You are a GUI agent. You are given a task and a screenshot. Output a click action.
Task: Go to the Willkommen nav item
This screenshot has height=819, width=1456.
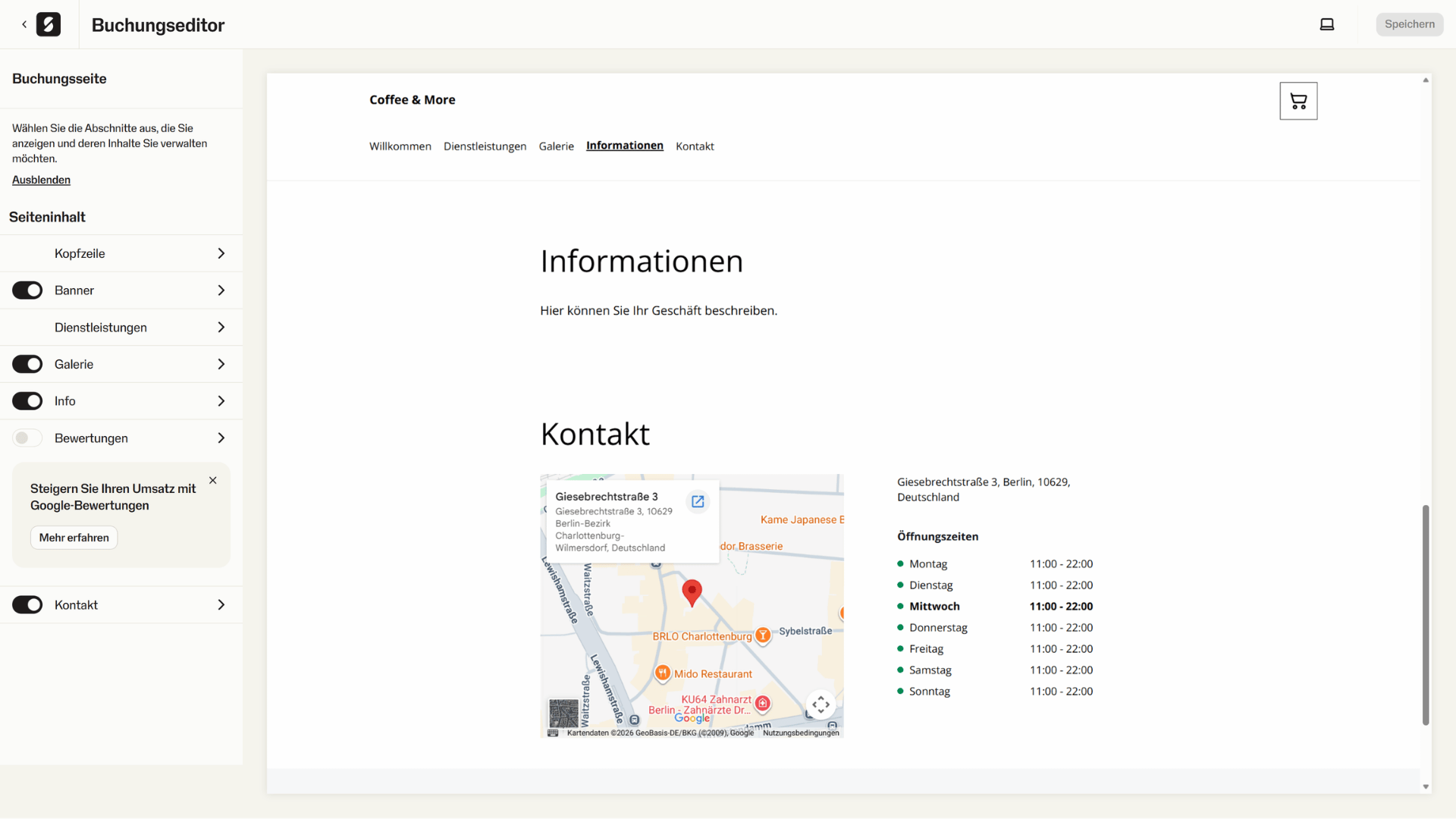400,146
